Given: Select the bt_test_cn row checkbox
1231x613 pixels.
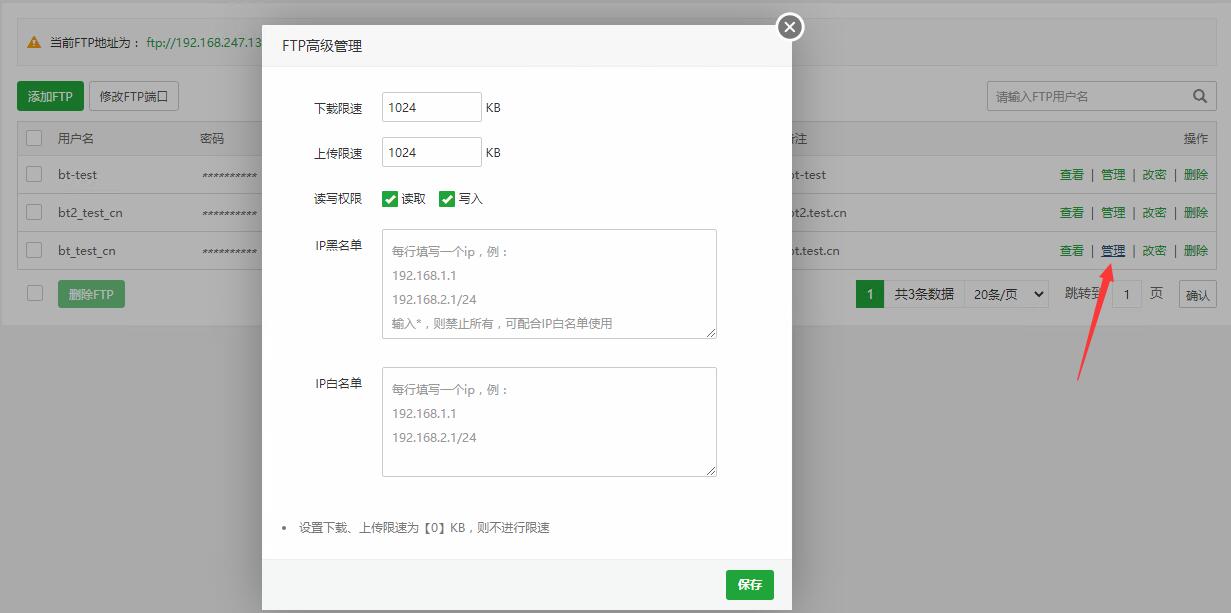Looking at the screenshot, I should pyautogui.click(x=34, y=250).
